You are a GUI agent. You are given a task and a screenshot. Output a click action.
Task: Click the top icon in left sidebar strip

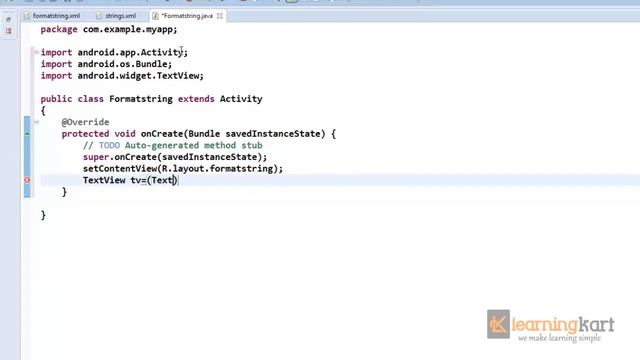coord(9,20)
